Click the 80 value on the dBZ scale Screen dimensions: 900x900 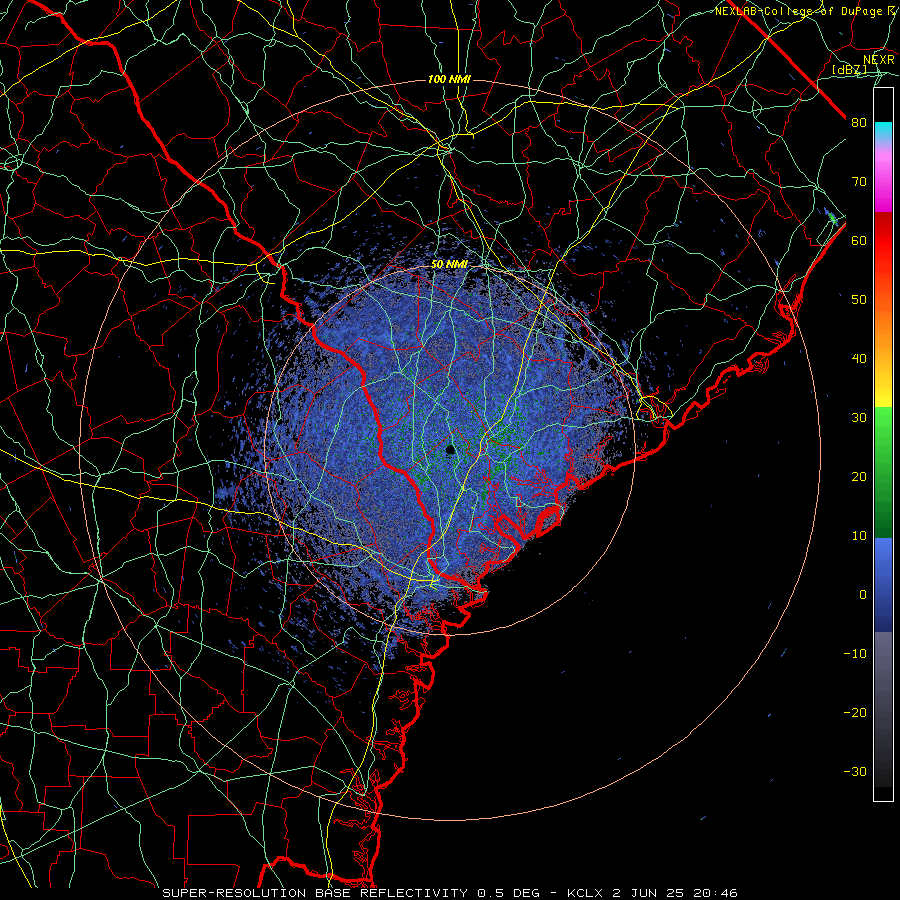(859, 123)
